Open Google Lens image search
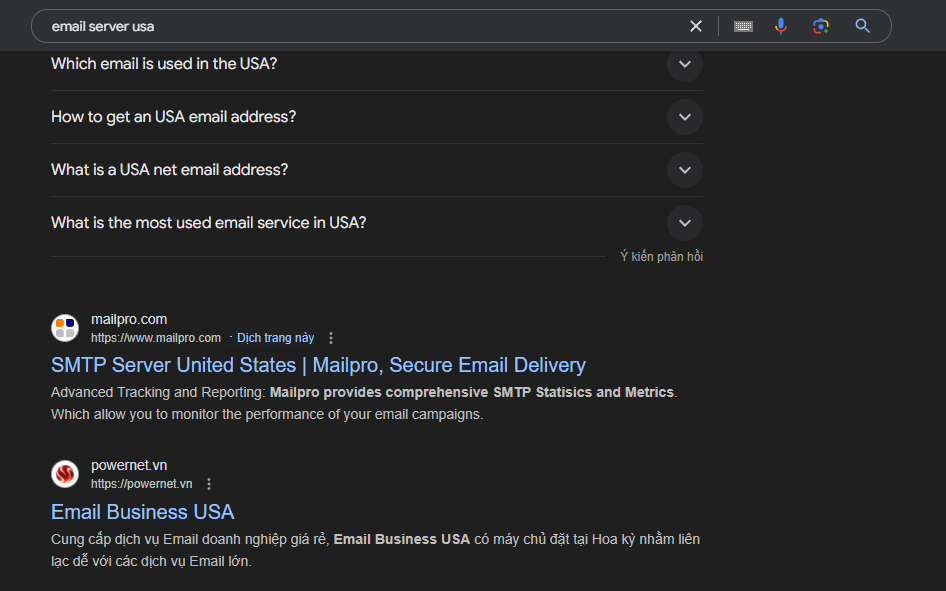 [x=821, y=26]
